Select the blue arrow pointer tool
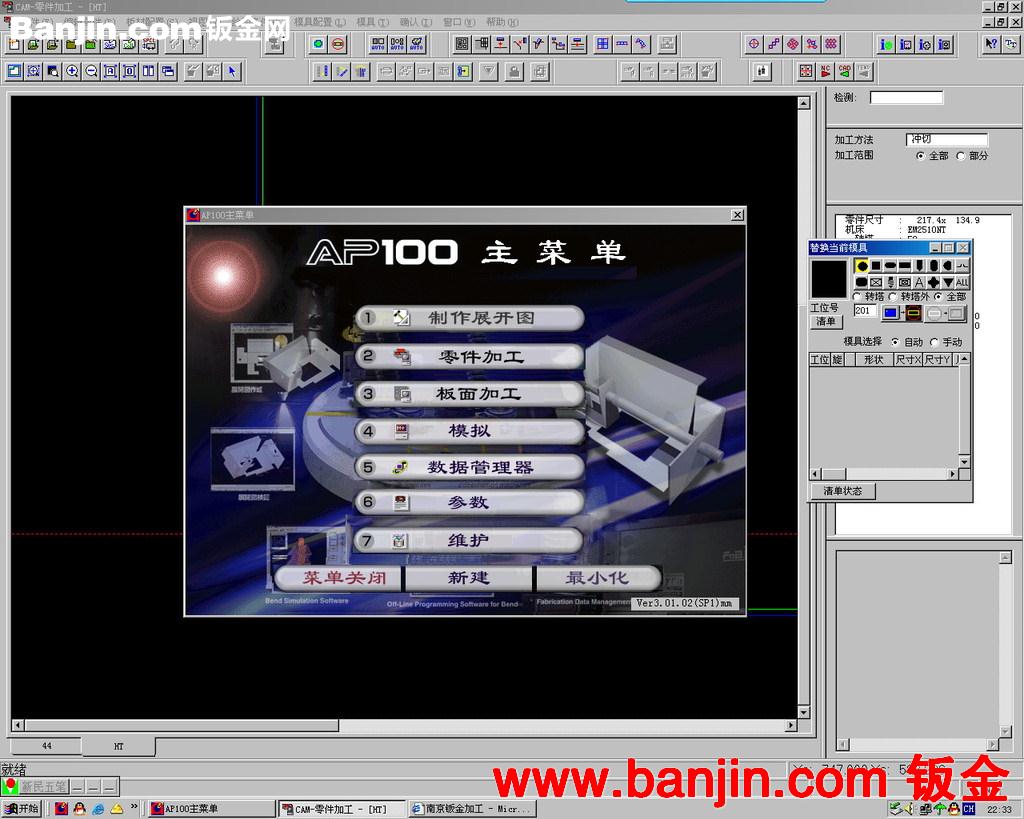The width and height of the screenshot is (1024, 819). click(232, 71)
